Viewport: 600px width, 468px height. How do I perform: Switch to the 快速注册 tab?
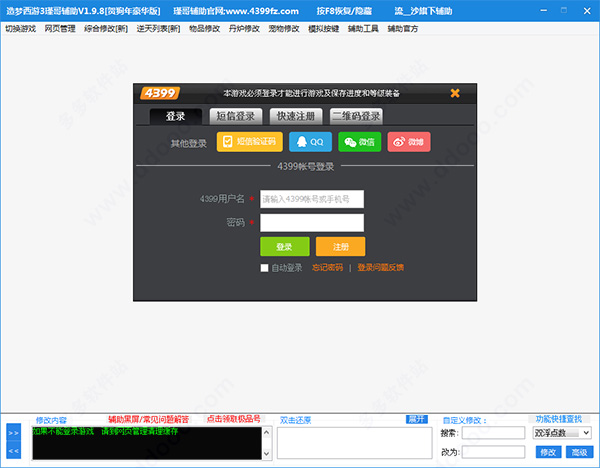click(x=296, y=116)
